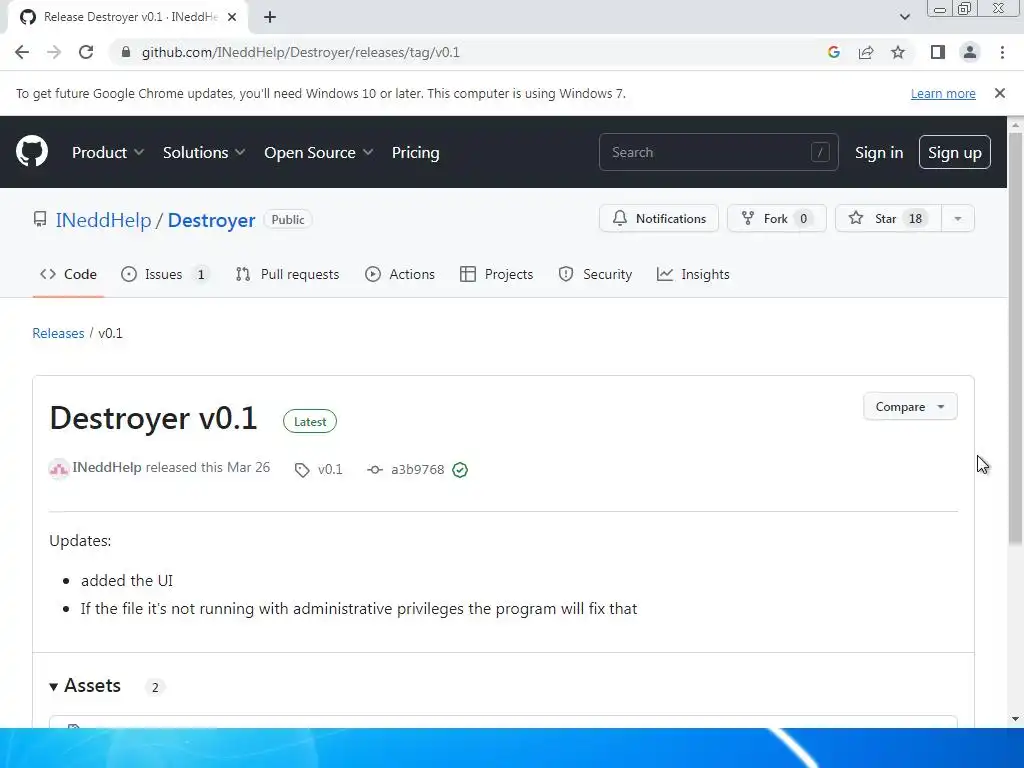Click the verified commit check badge
This screenshot has height=768, width=1024.
(x=460, y=470)
